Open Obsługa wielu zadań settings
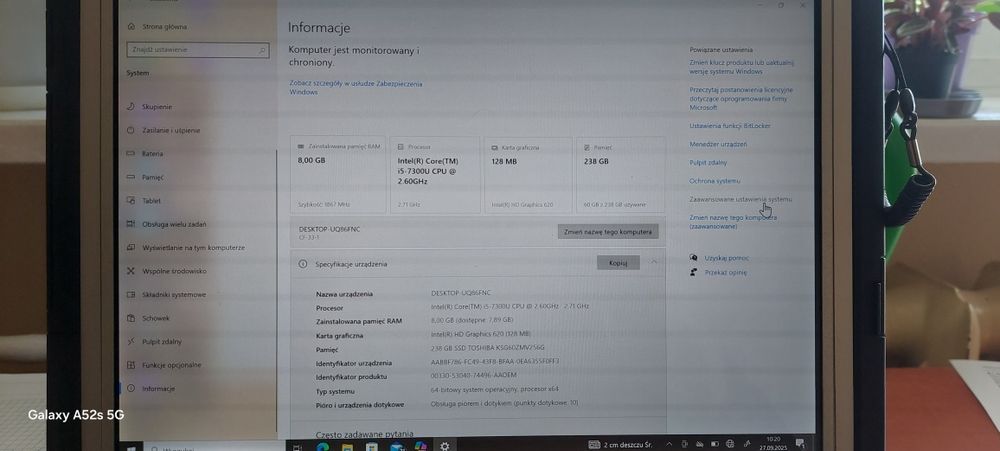 point(174,224)
